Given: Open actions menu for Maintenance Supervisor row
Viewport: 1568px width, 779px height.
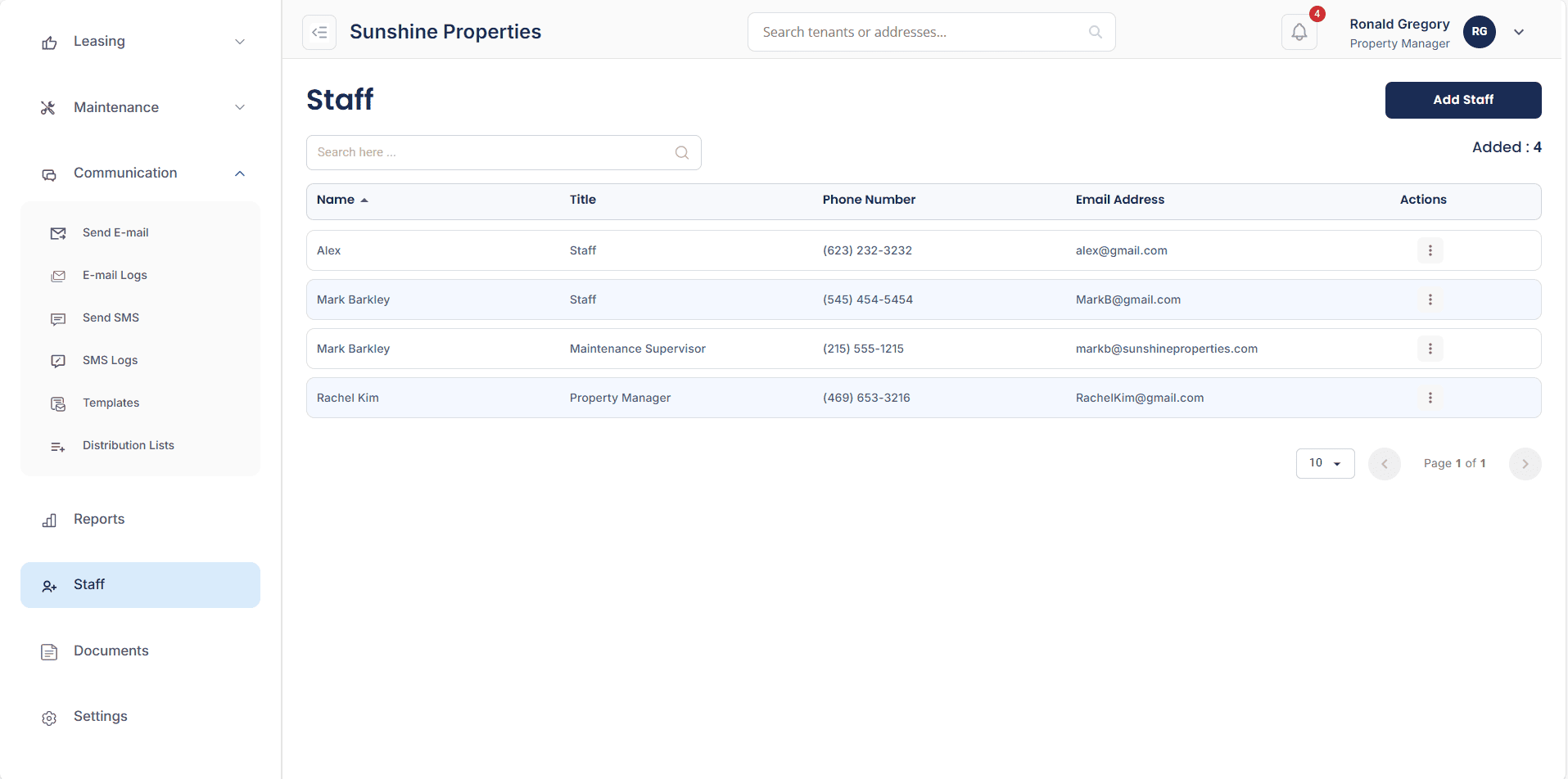Looking at the screenshot, I should click(1430, 349).
